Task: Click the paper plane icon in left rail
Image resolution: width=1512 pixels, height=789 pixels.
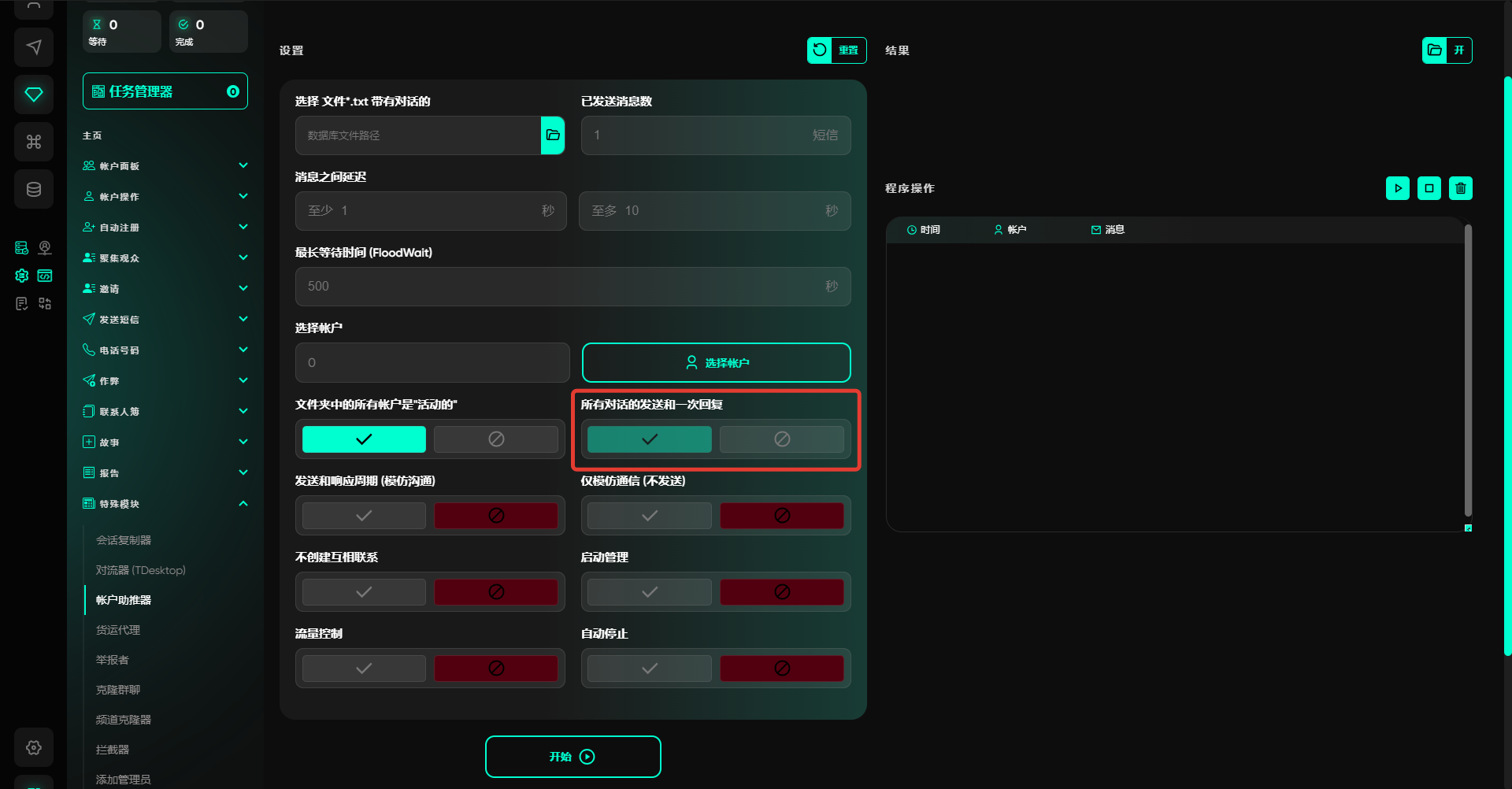Action: pyautogui.click(x=34, y=47)
